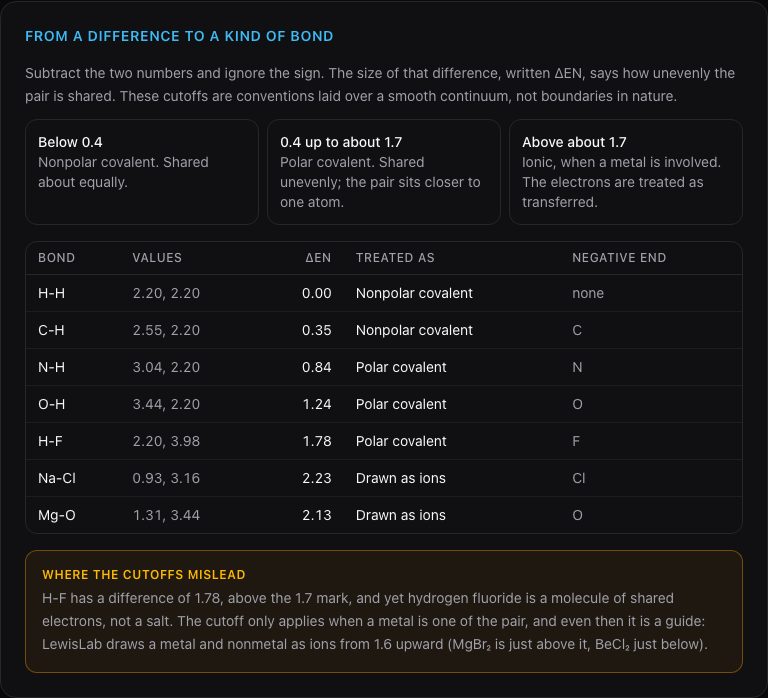Select the Na-Cl bond cell

[57, 478]
